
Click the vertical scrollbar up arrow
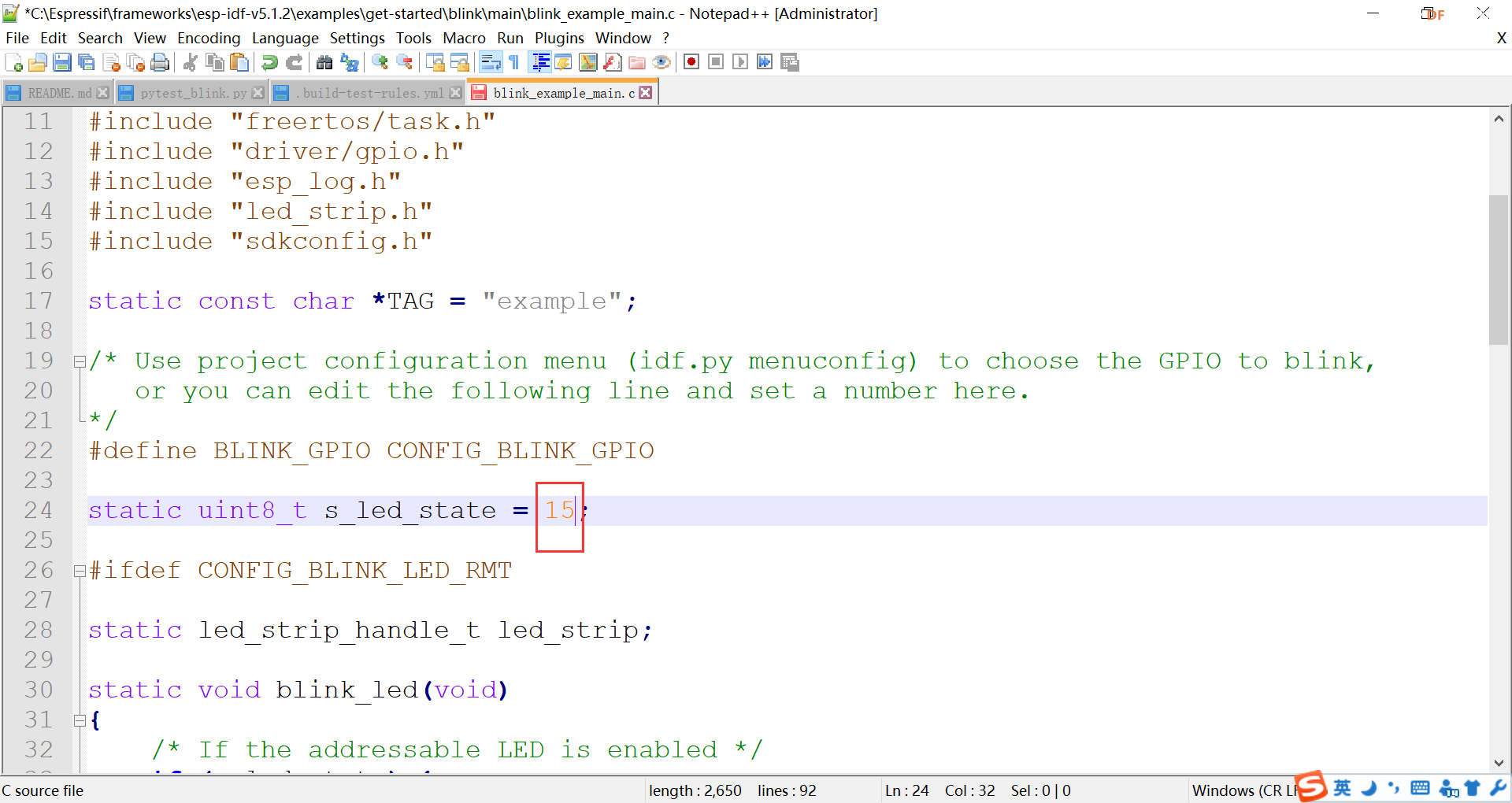click(1499, 119)
